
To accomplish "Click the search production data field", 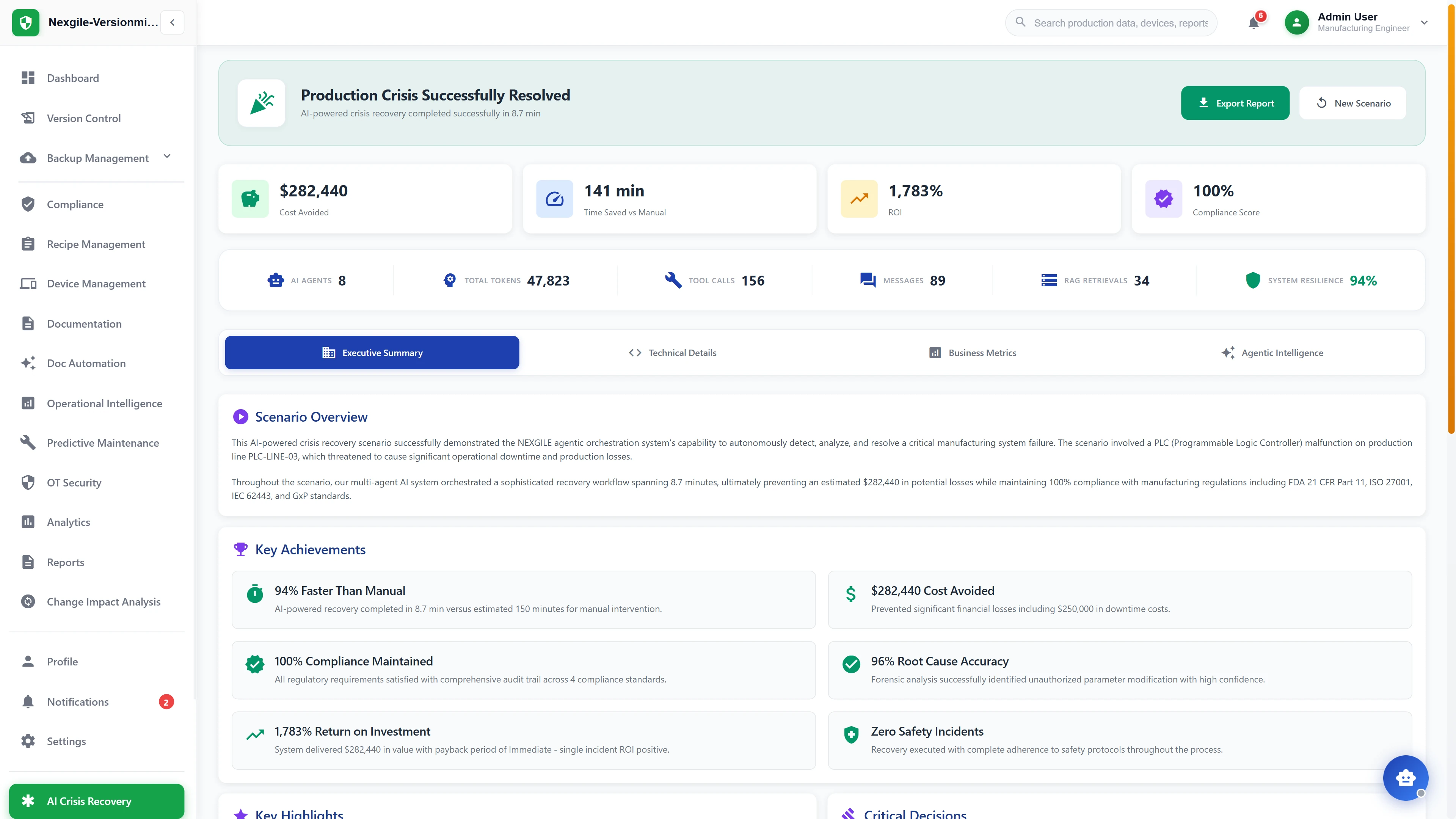I will tap(1110, 23).
